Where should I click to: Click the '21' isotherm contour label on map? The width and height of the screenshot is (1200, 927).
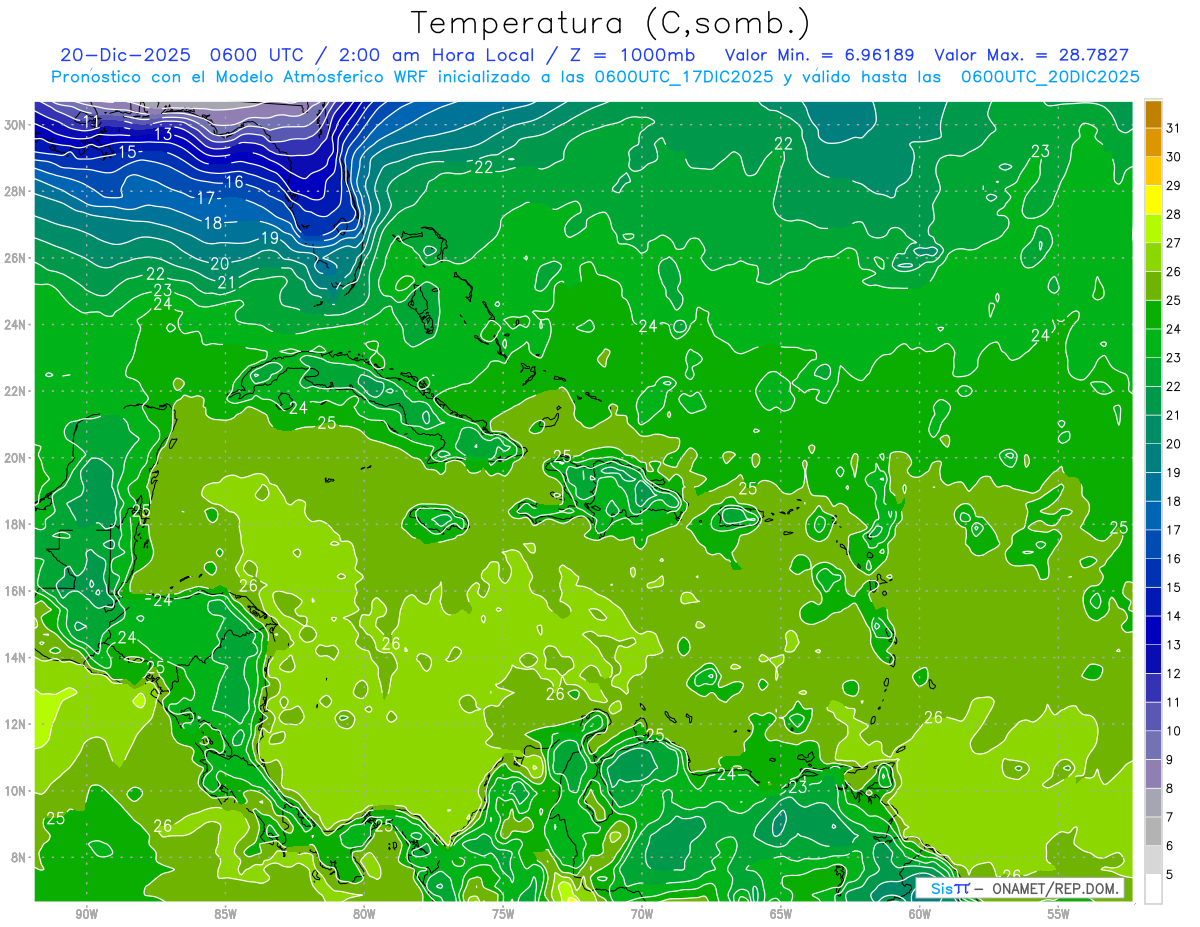pos(227,283)
